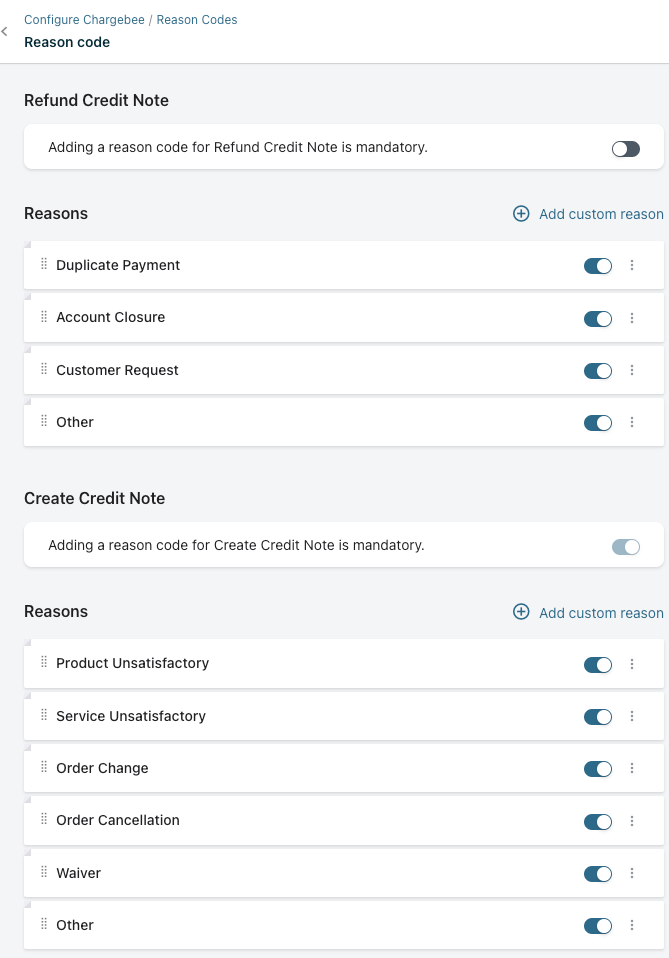Screen dimensions: 669x958
Task: Open the options menu for Service Unsatisfactory
Action: tap(632, 717)
